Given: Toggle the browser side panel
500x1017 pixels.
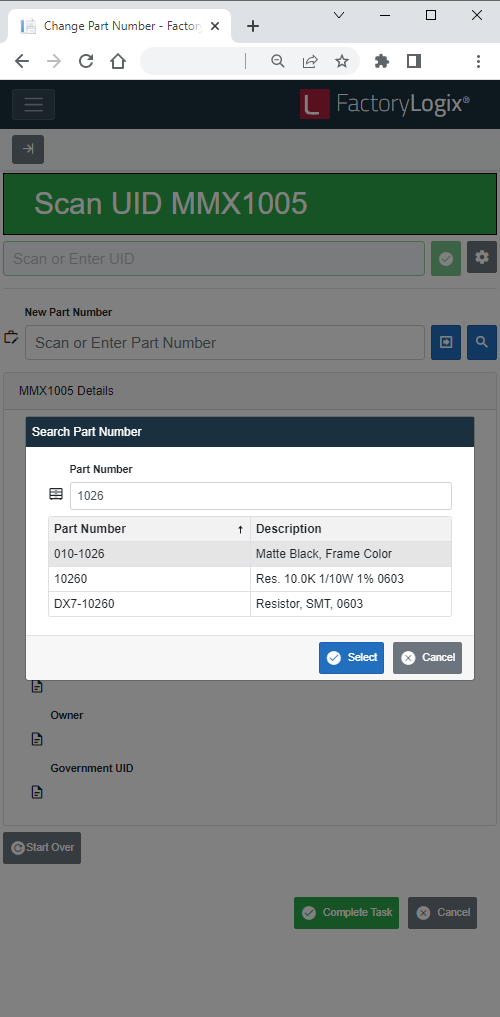Looking at the screenshot, I should click(414, 61).
